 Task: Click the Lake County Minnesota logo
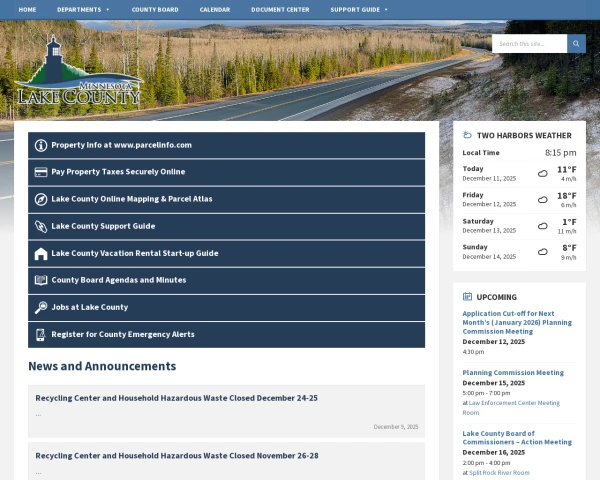click(x=79, y=76)
